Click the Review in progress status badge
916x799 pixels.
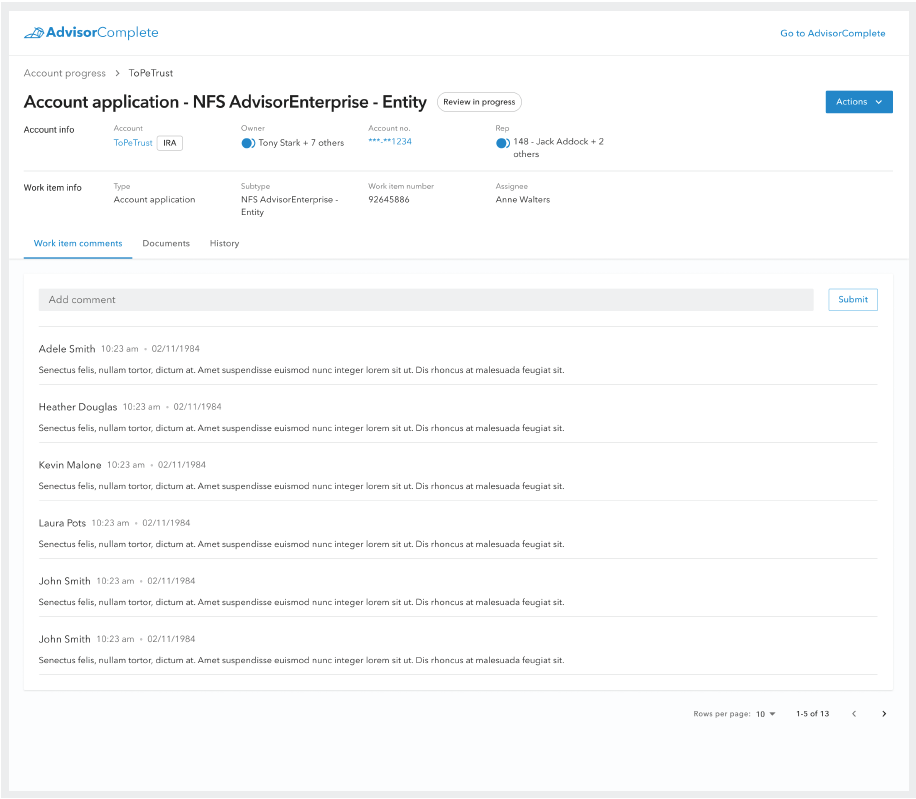coord(479,102)
